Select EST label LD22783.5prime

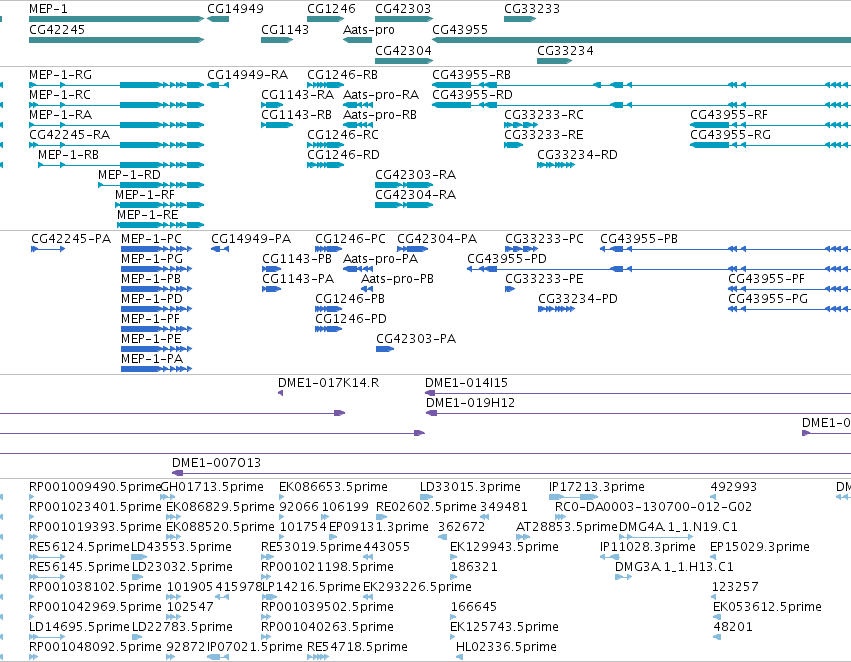(x=182, y=627)
